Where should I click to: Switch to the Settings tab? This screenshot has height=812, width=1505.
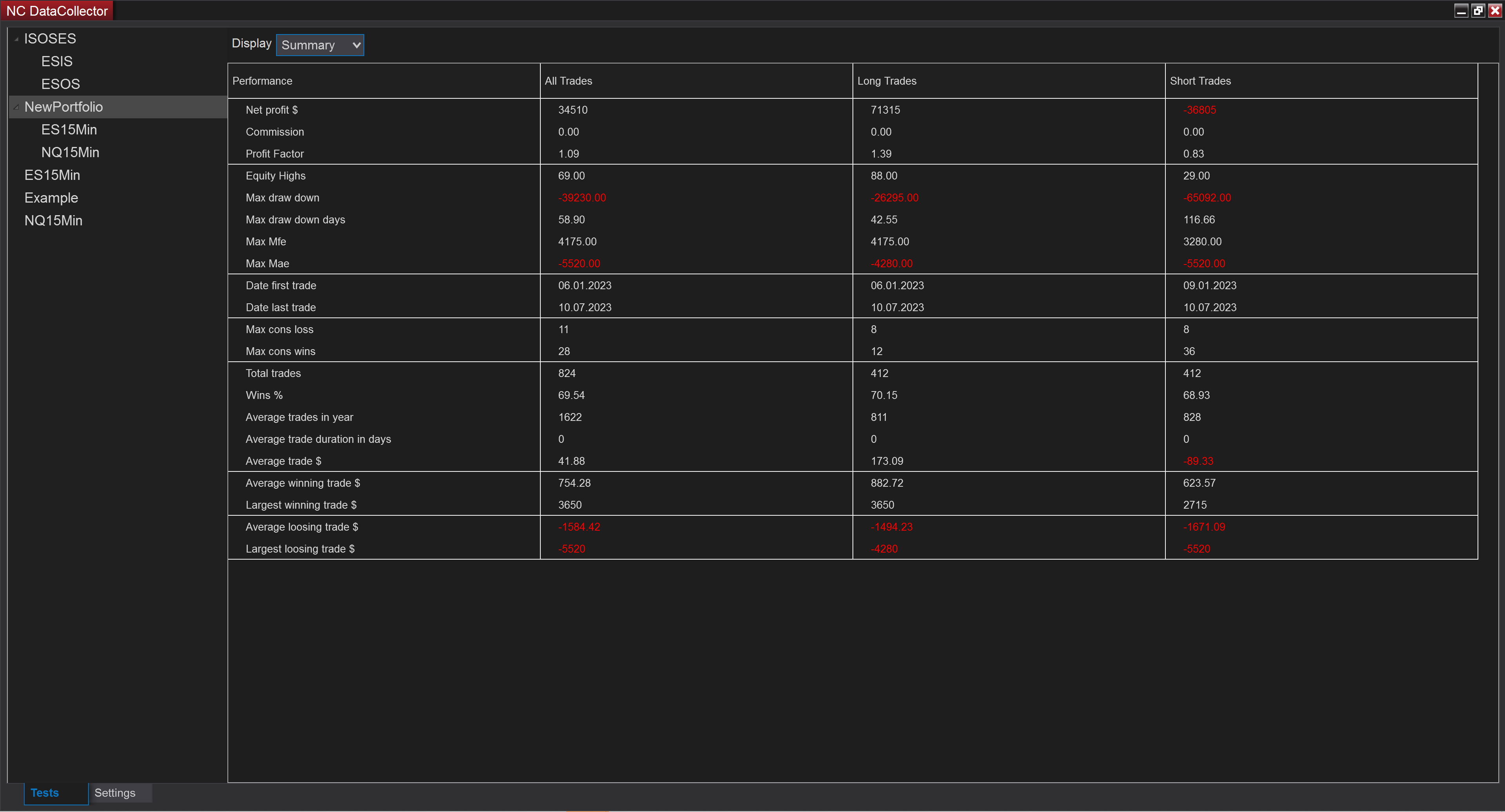pos(115,793)
